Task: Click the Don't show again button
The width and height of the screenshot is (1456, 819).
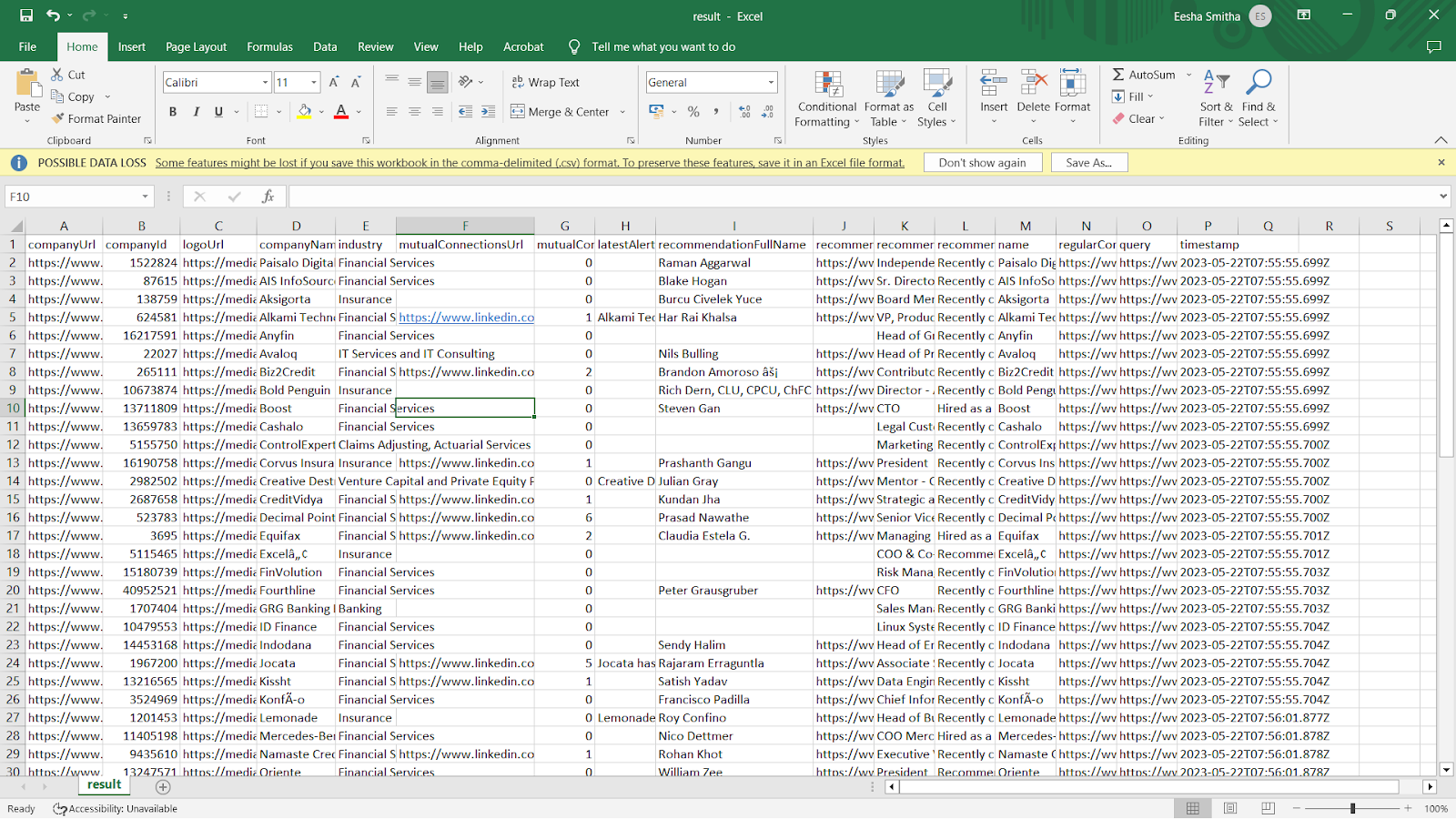Action: click(982, 162)
